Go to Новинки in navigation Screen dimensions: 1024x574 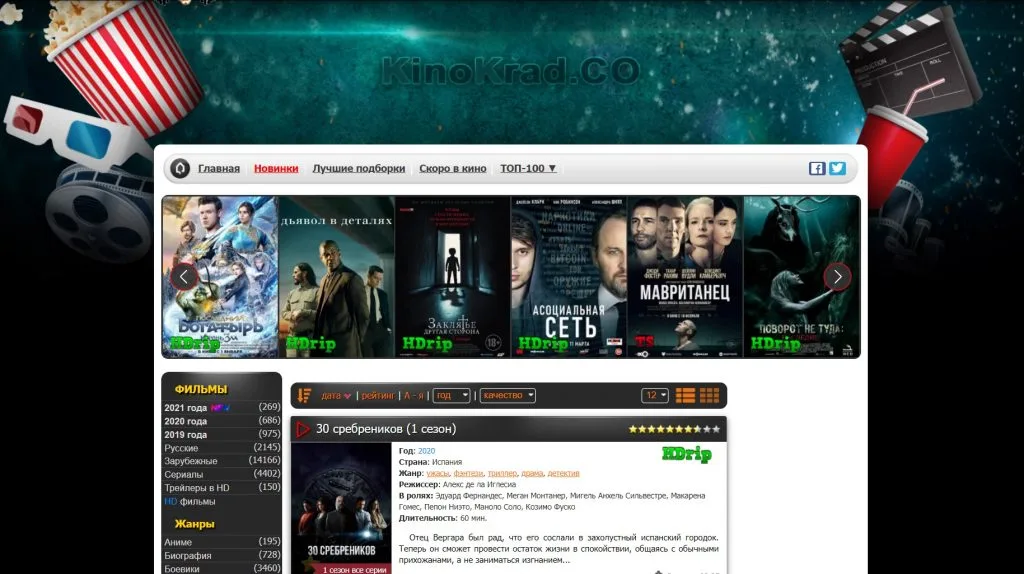click(x=276, y=169)
